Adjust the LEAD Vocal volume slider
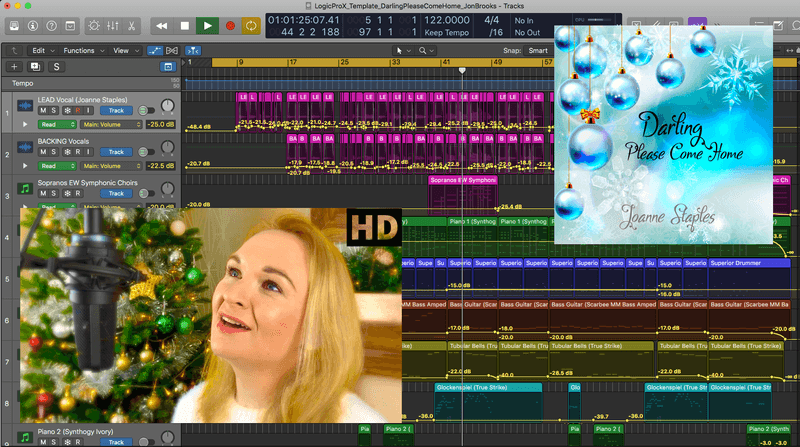 [146, 110]
